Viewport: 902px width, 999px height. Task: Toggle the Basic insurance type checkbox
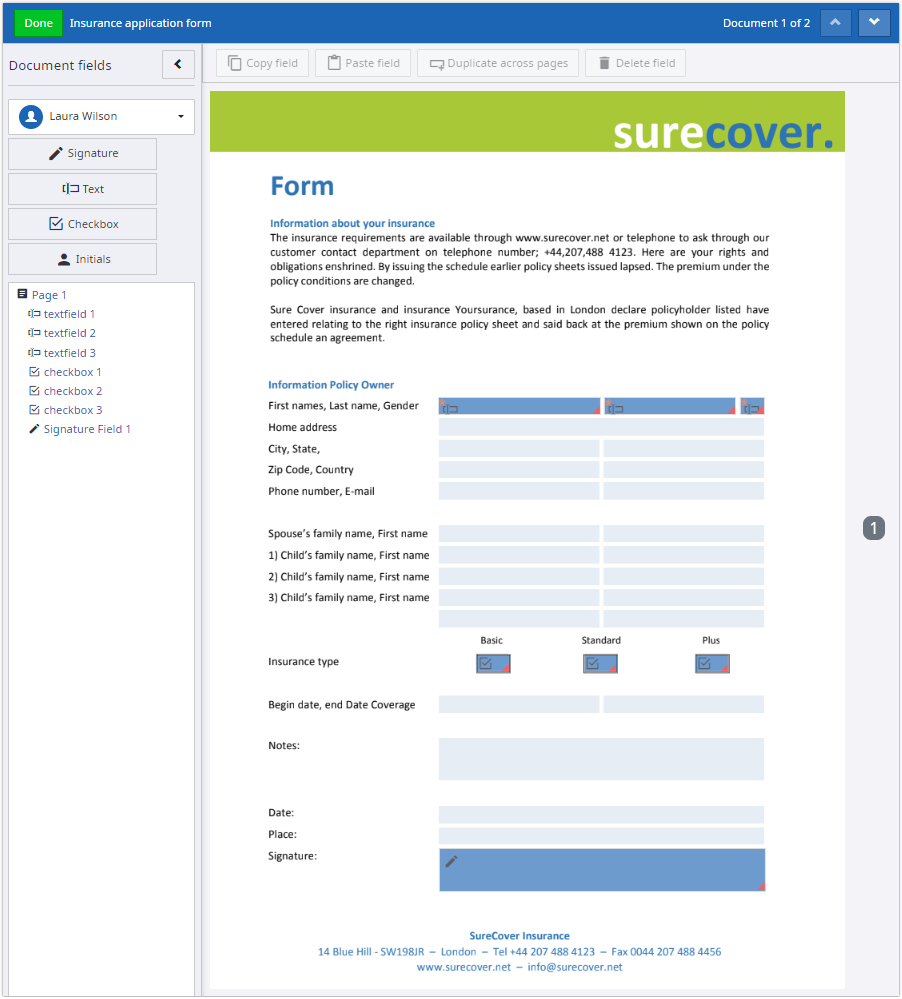(492, 662)
